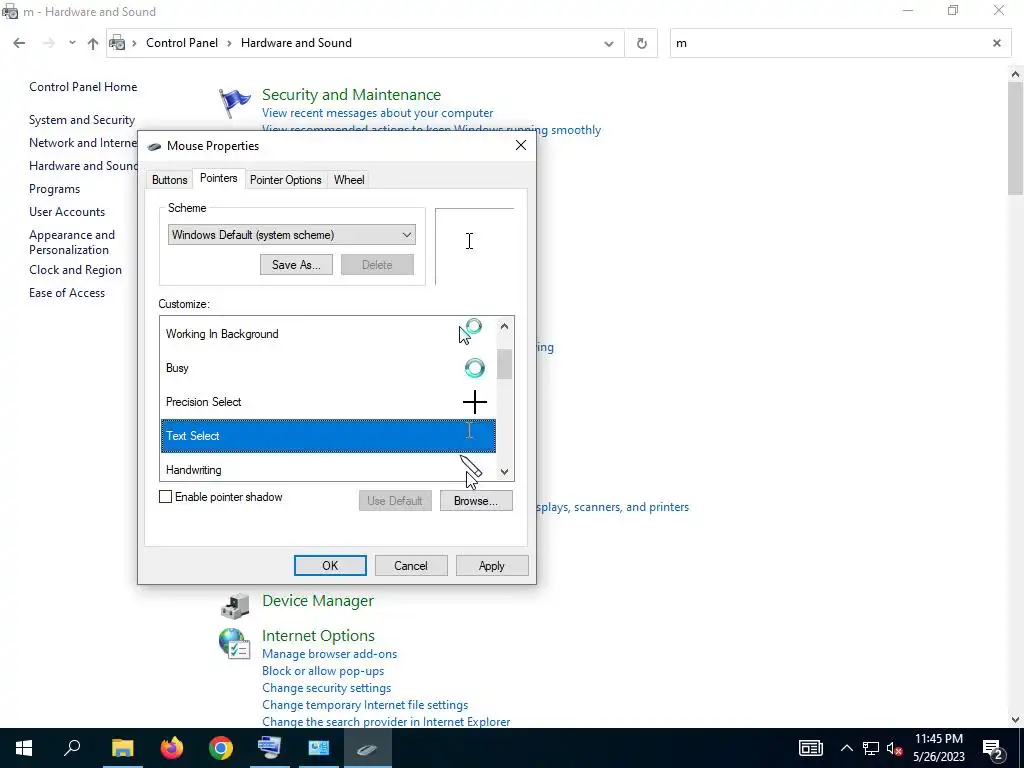Open the Windows Start menu
This screenshot has height=768, width=1024.
24,748
